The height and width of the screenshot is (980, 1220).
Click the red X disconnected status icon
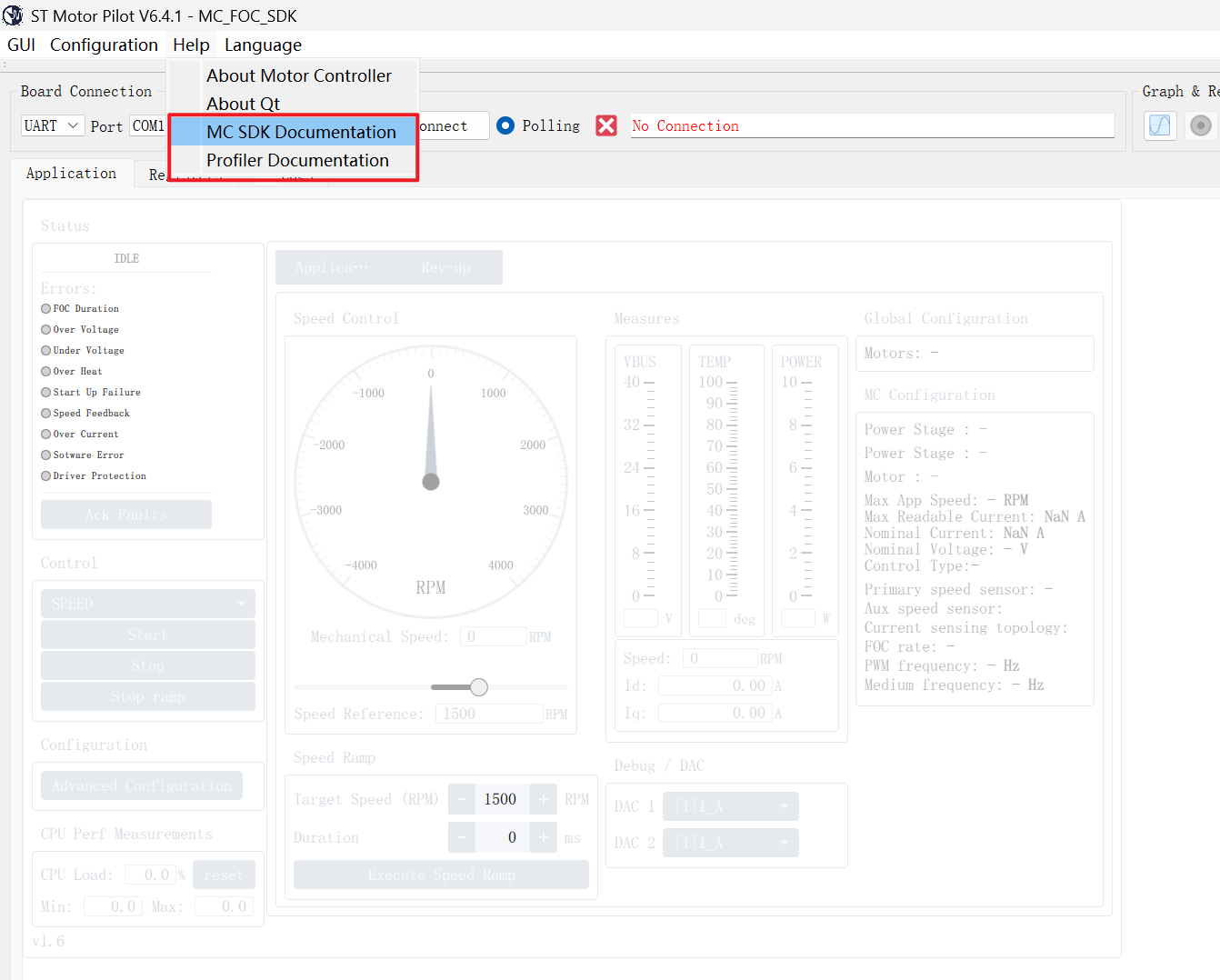606,125
